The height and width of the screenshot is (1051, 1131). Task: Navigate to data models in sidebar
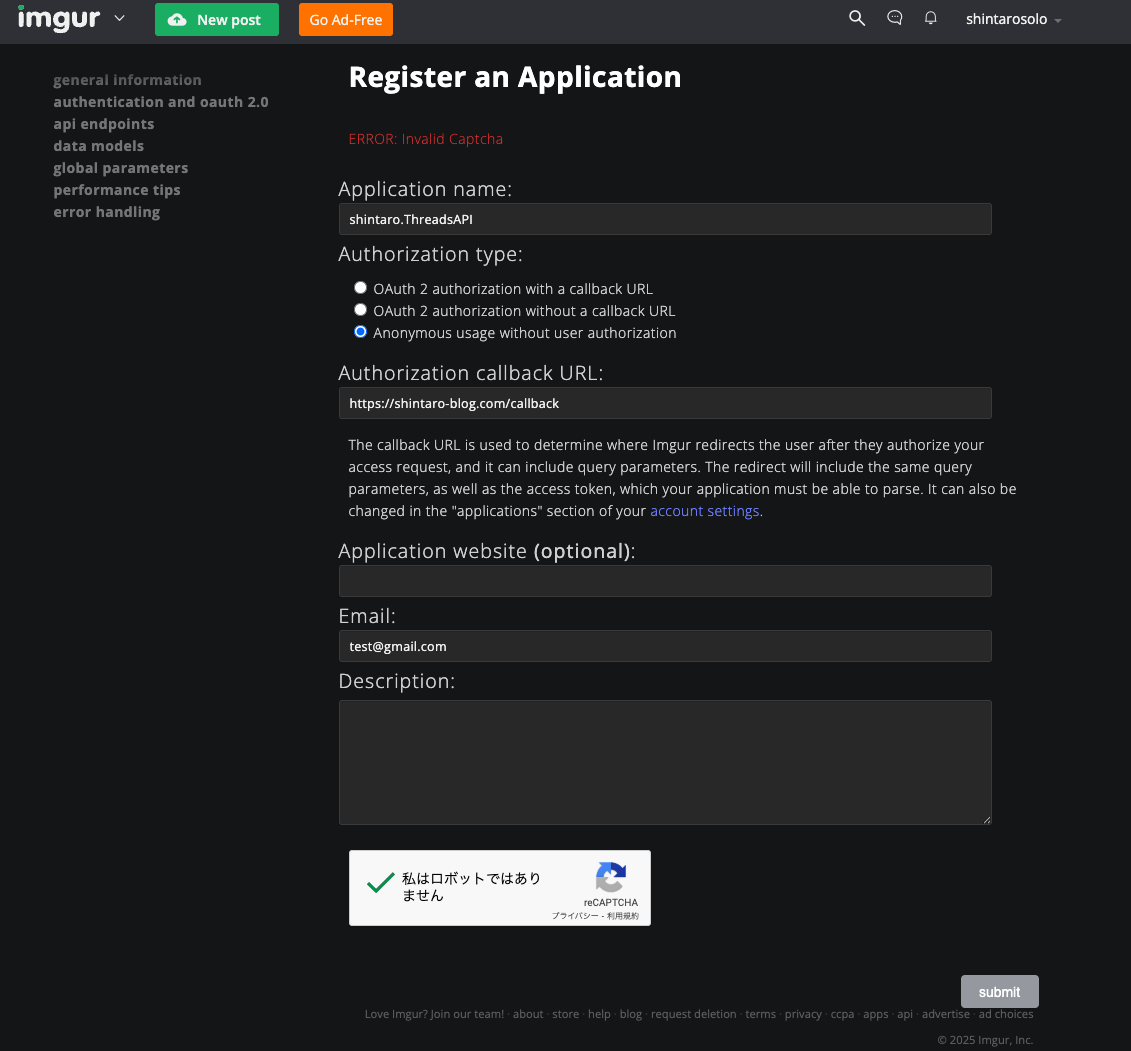tap(98, 146)
